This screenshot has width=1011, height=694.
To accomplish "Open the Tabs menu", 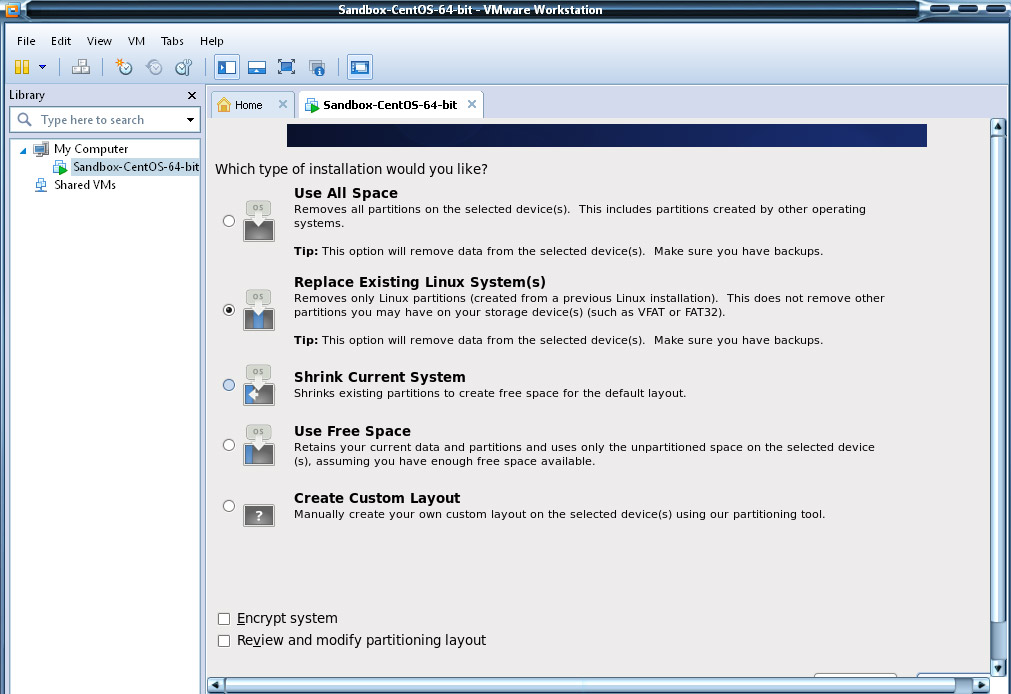I will coord(172,41).
